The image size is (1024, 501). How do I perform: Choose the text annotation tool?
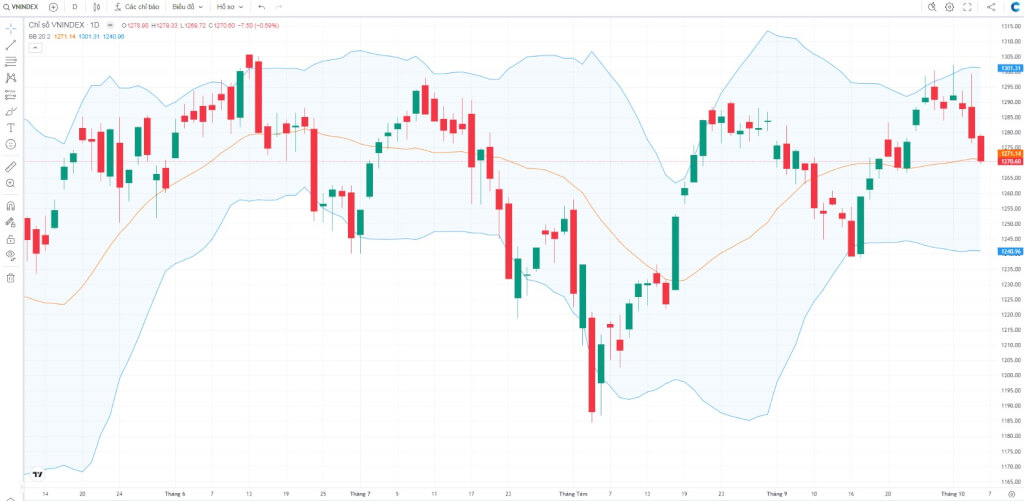click(10, 127)
